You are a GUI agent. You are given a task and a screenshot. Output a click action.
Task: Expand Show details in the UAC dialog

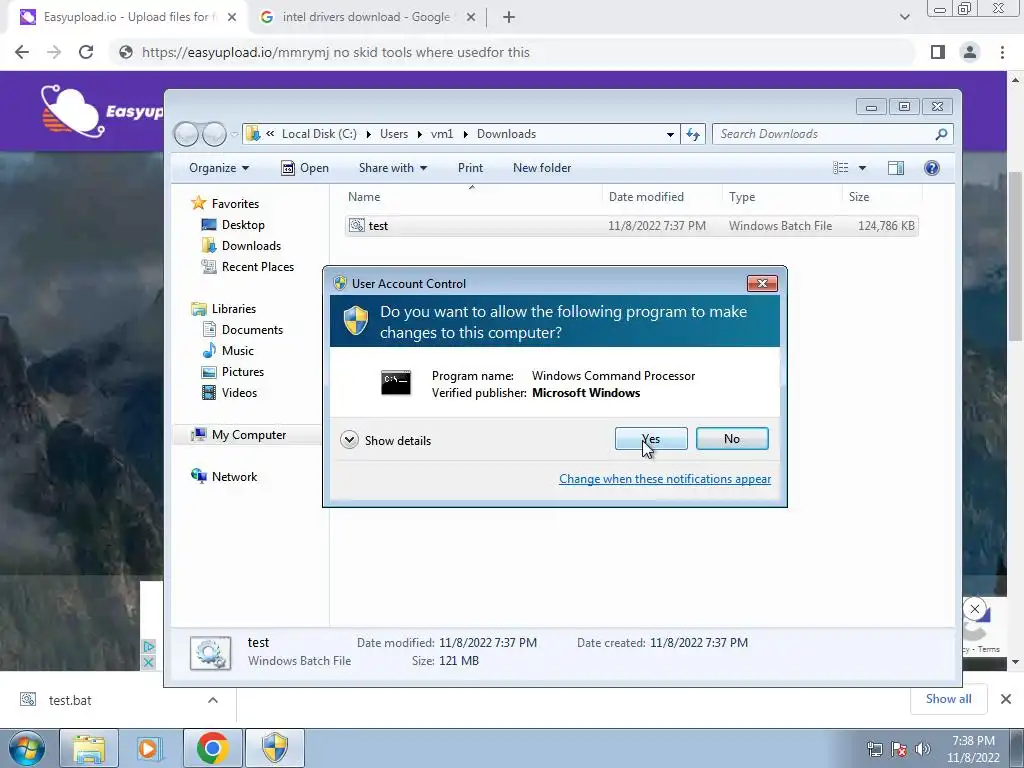tap(385, 440)
